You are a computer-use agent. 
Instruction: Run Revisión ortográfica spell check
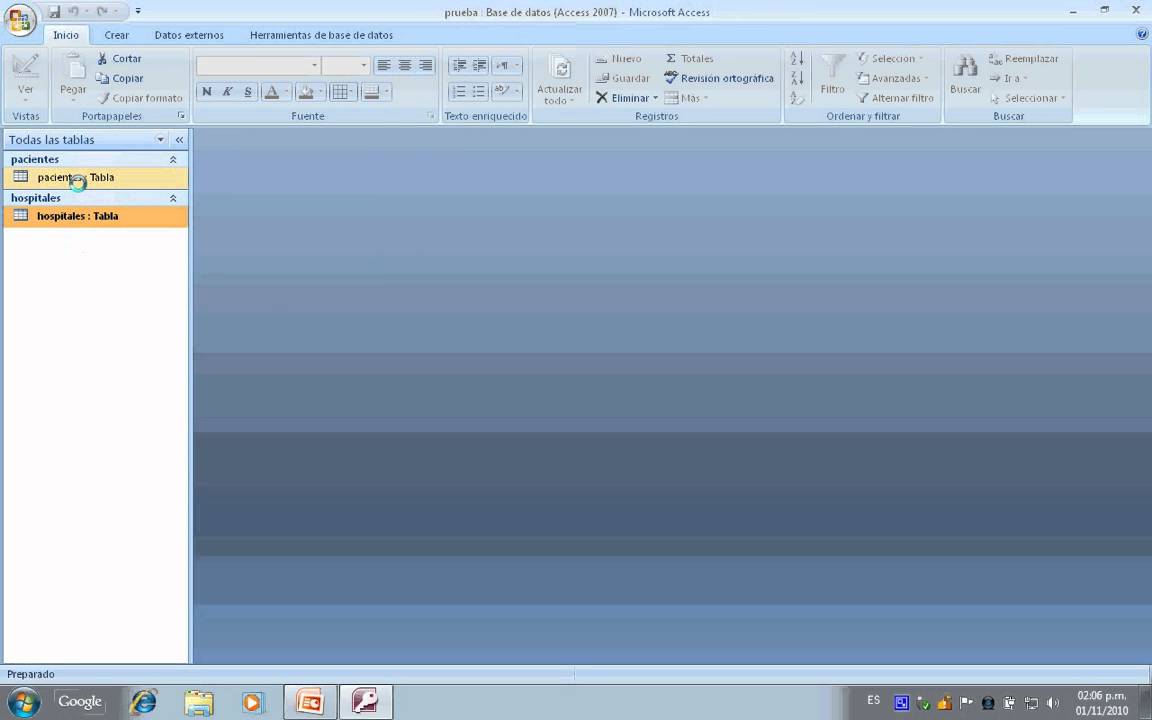(x=719, y=78)
